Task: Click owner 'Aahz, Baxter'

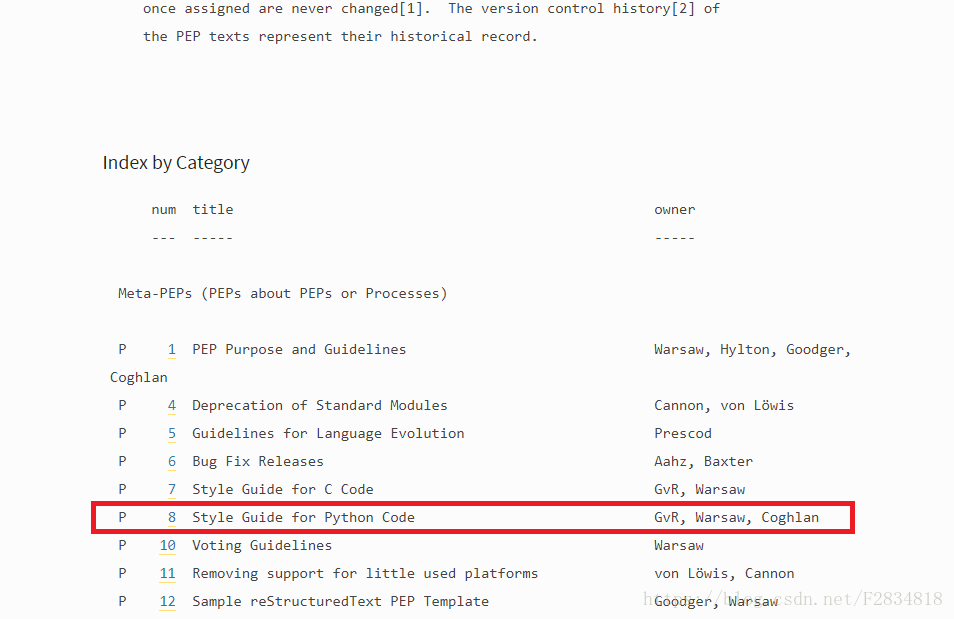Action: pyautogui.click(x=703, y=461)
